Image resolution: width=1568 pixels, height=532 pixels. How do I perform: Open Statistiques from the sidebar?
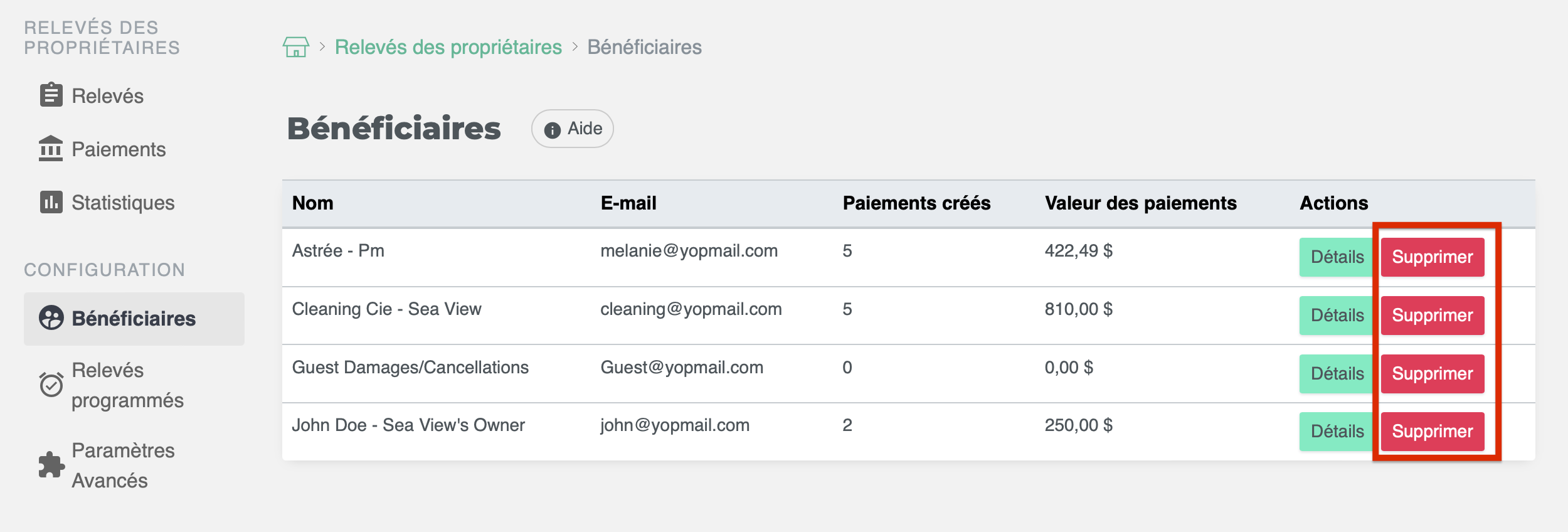click(x=123, y=203)
